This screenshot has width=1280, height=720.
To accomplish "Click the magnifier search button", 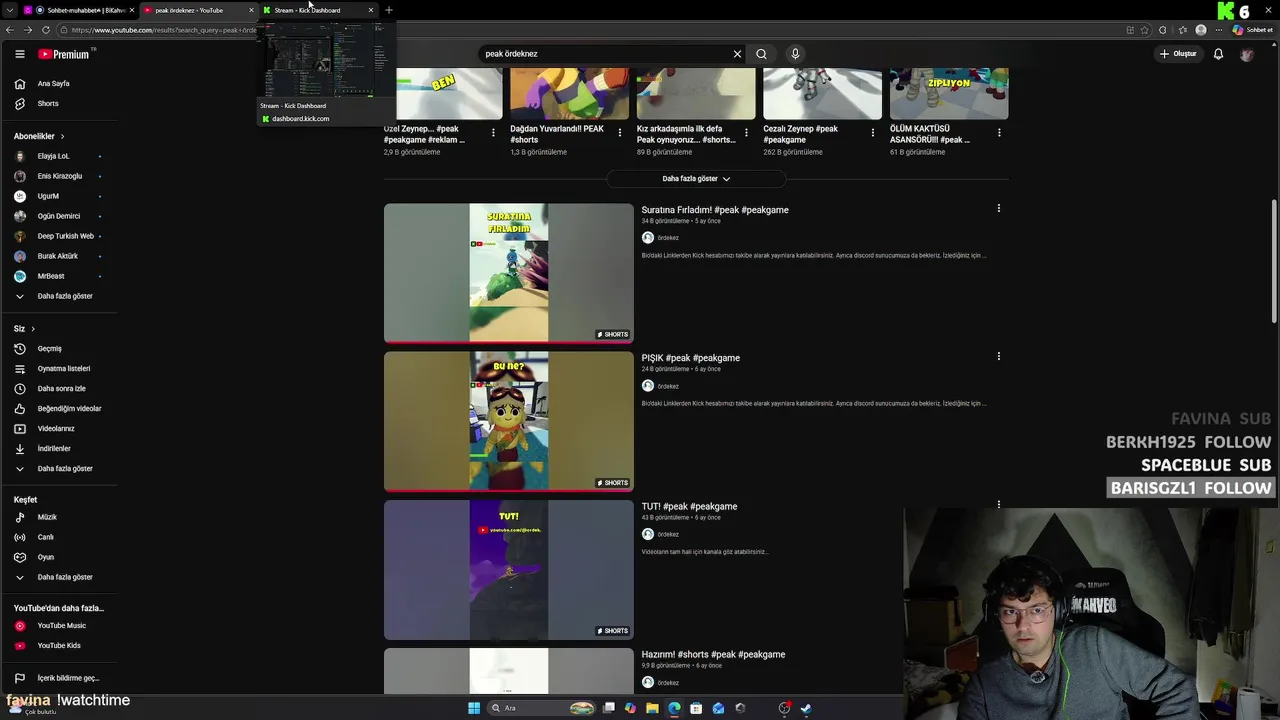I will [761, 54].
